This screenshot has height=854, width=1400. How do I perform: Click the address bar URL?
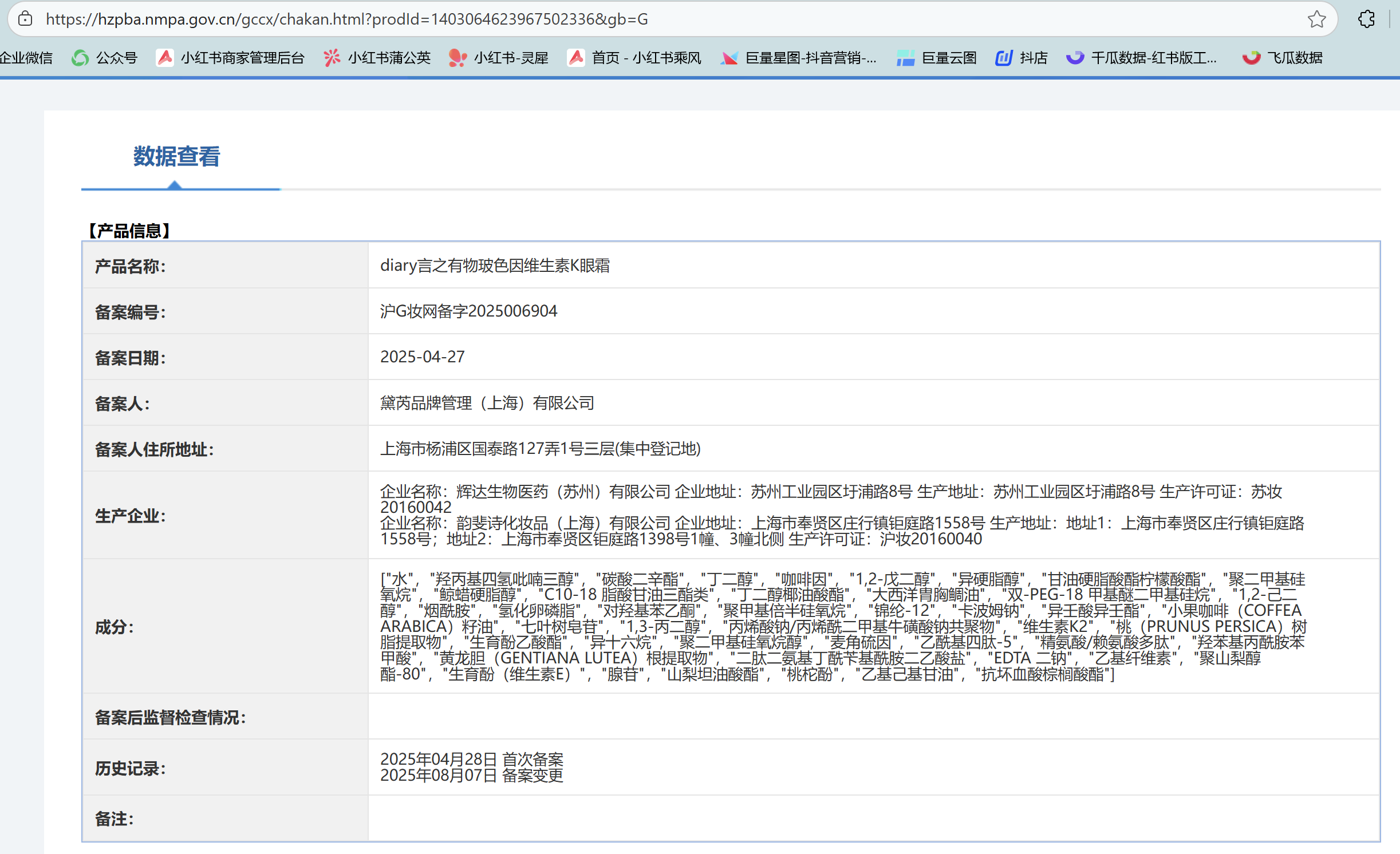(x=346, y=19)
